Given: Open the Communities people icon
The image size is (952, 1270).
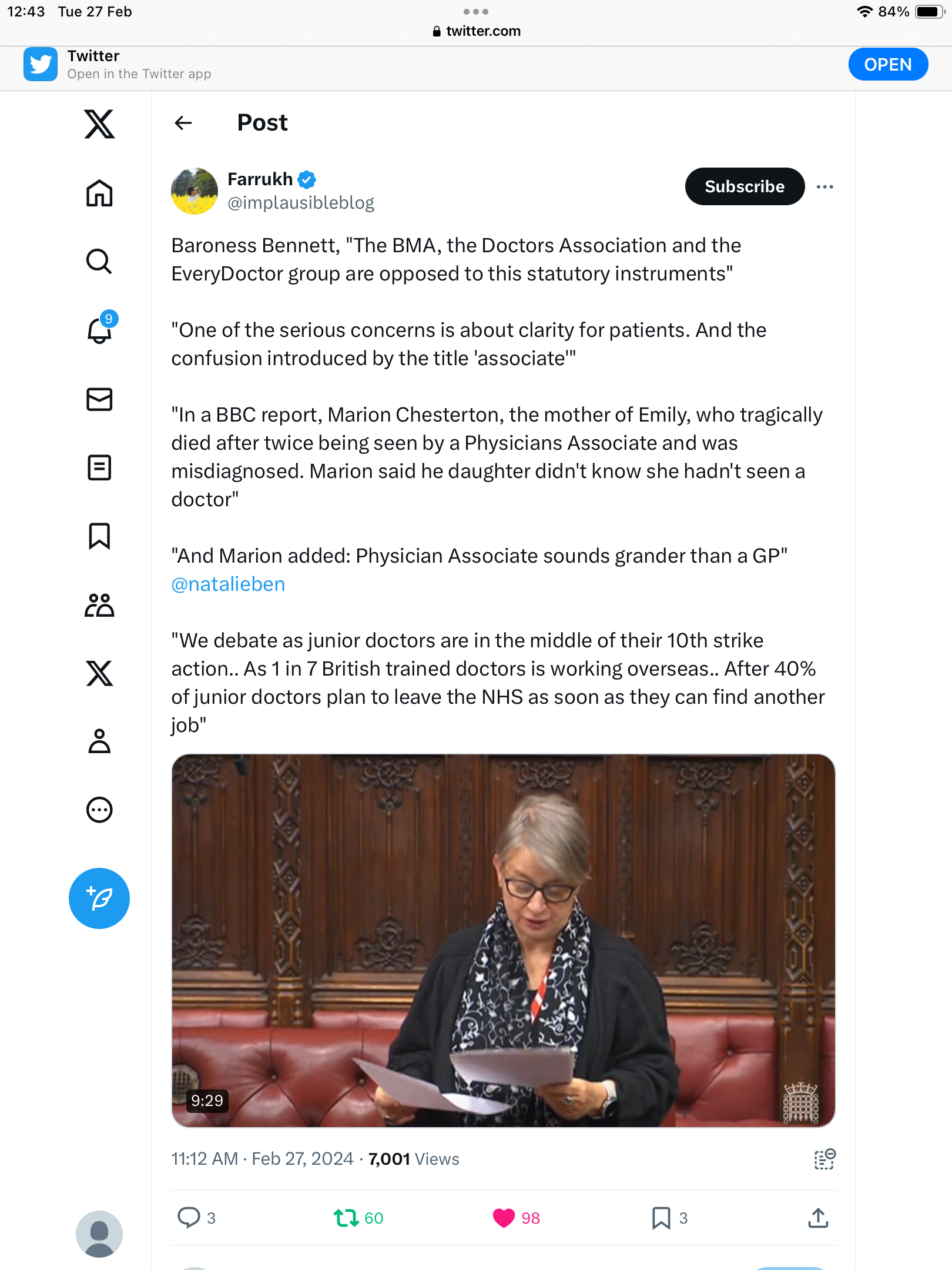Looking at the screenshot, I should [99, 605].
